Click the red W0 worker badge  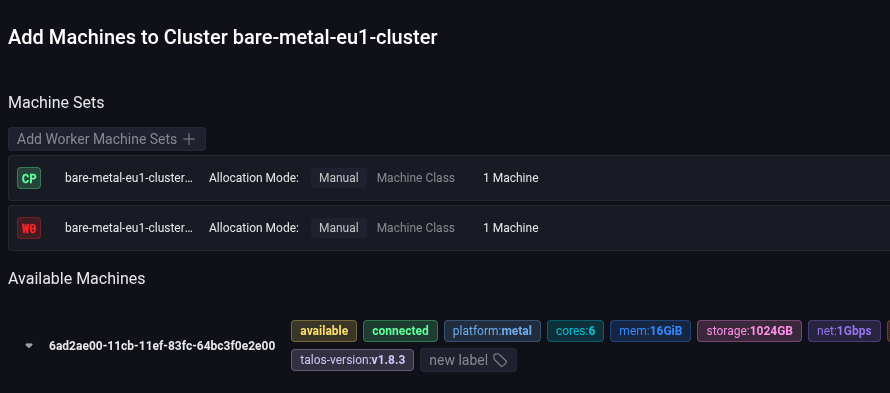29,228
